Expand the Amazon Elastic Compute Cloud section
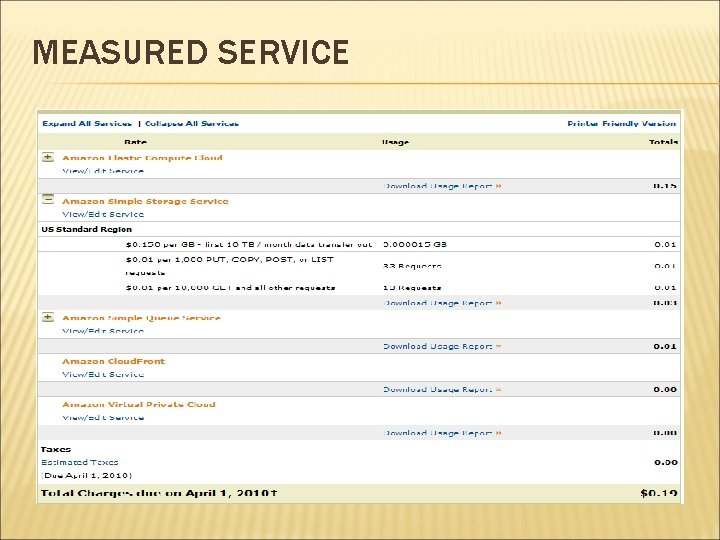 pos(48,157)
